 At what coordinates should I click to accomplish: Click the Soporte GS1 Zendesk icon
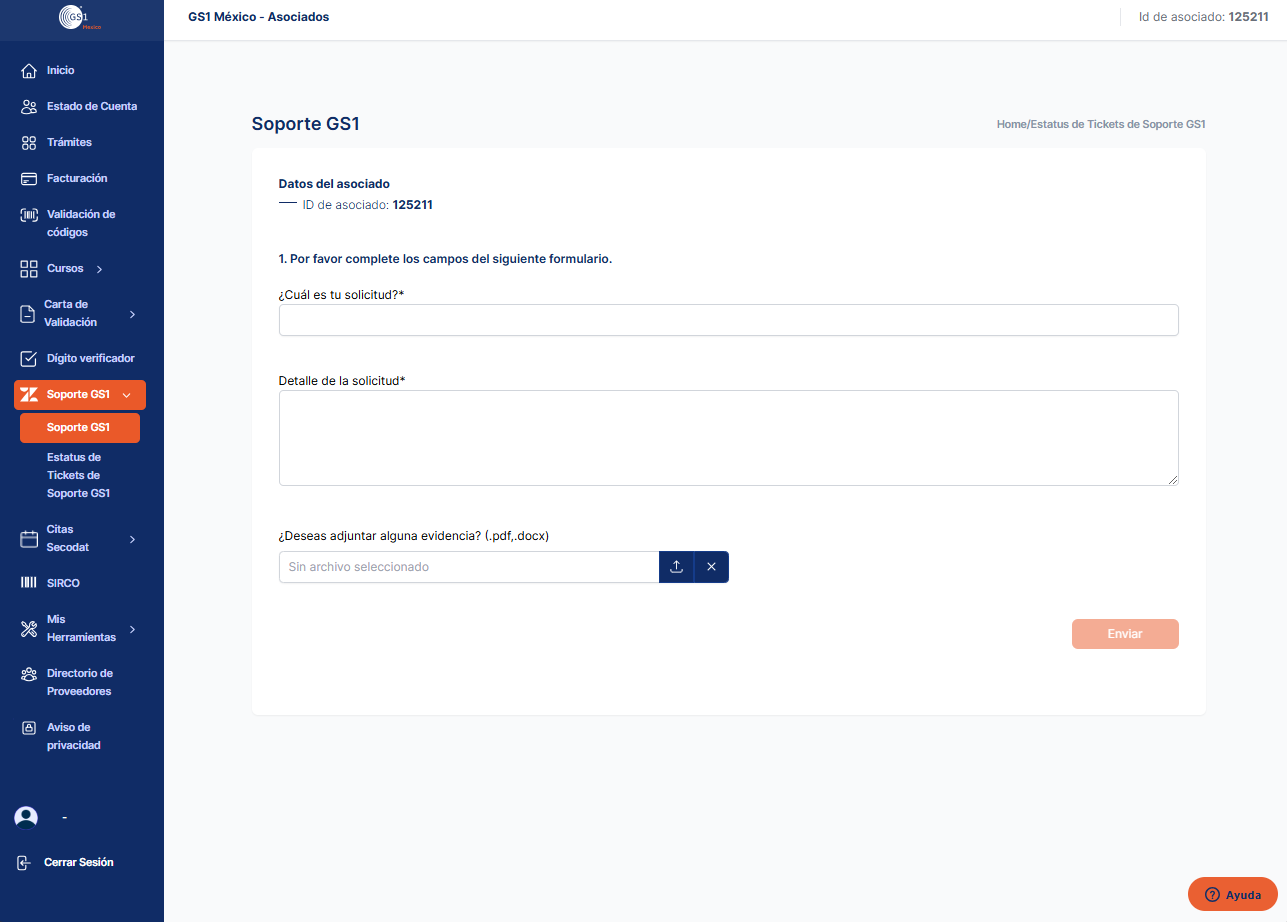pyautogui.click(x=29, y=395)
